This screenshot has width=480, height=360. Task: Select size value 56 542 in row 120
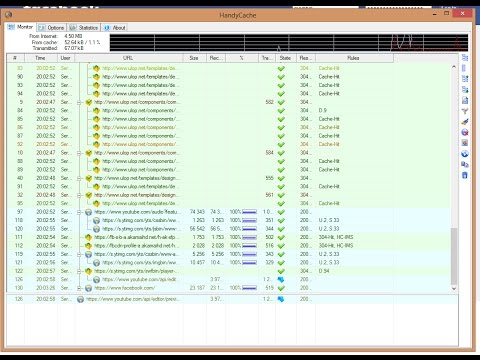[197, 229]
